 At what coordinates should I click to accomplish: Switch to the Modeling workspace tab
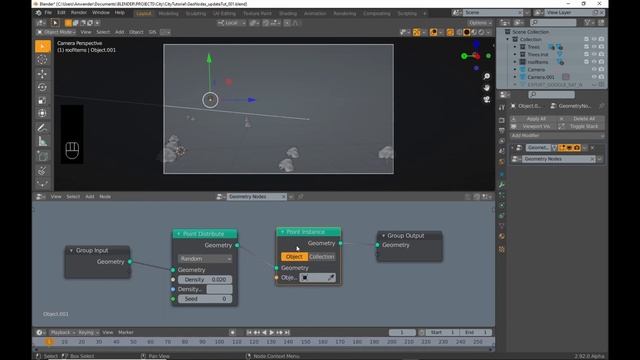point(168,13)
